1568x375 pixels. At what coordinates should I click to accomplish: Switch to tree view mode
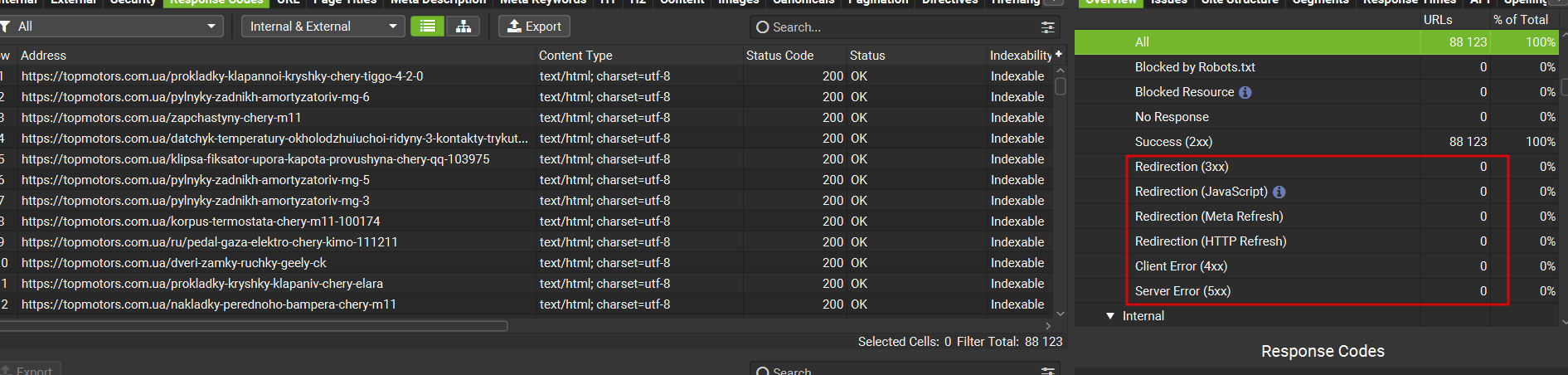pyautogui.click(x=464, y=27)
